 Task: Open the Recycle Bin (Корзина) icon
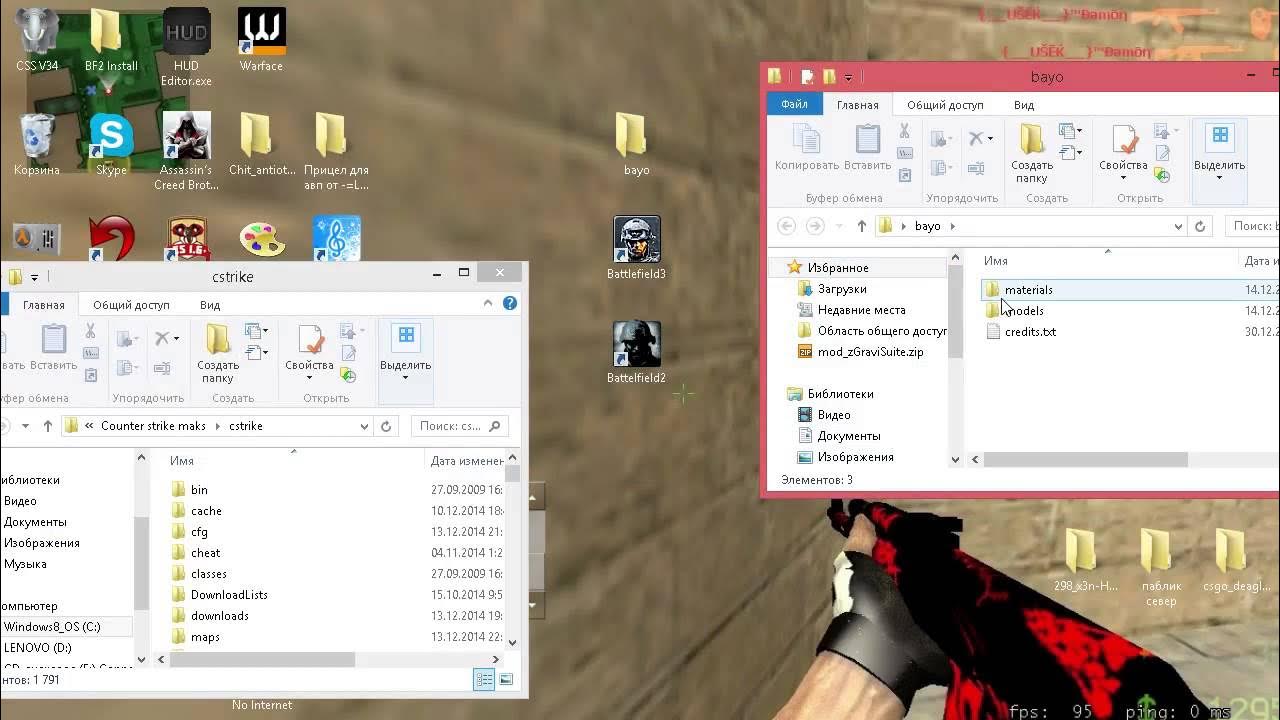coord(37,144)
